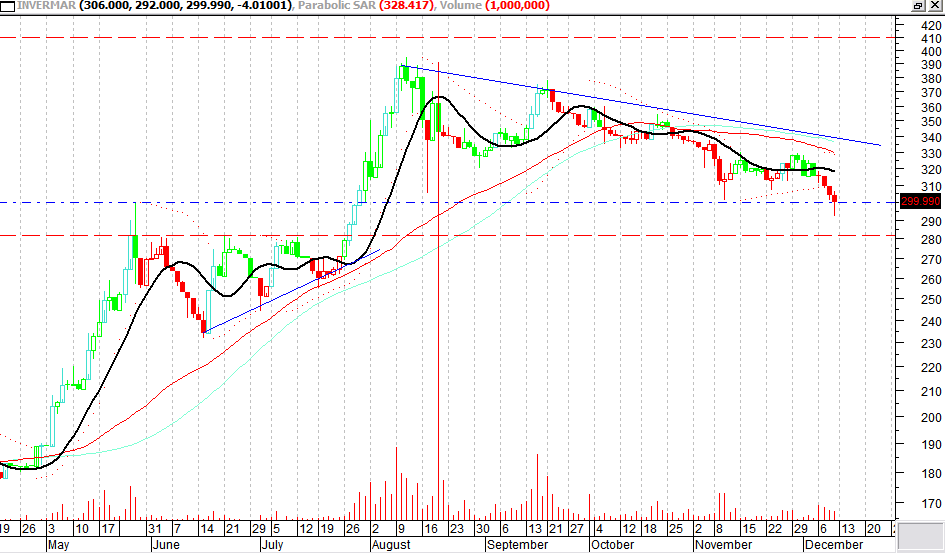Click the date label 27 in September
The width and height of the screenshot is (945, 553).
pyautogui.click(x=577, y=529)
